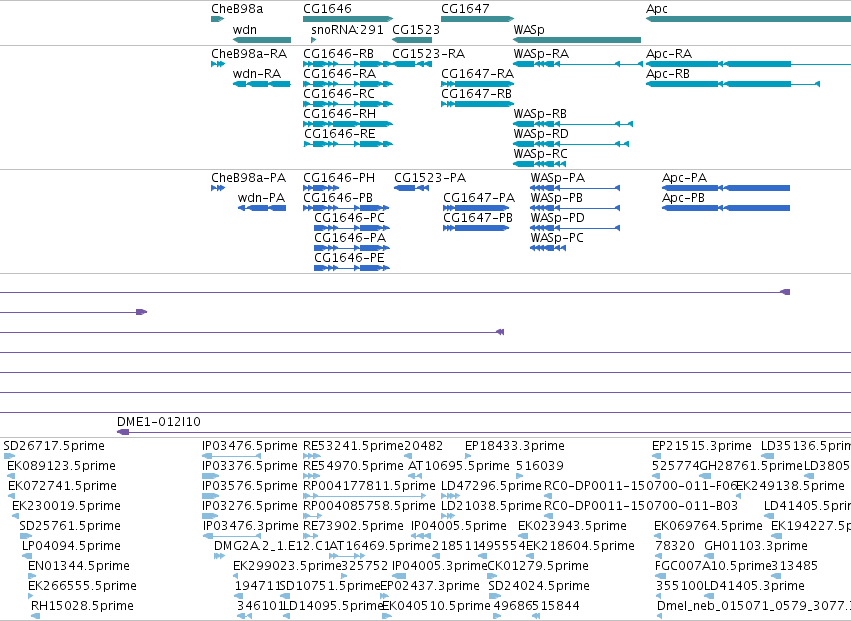
Task: Click the wdn gene glyph
Action: coord(262,40)
